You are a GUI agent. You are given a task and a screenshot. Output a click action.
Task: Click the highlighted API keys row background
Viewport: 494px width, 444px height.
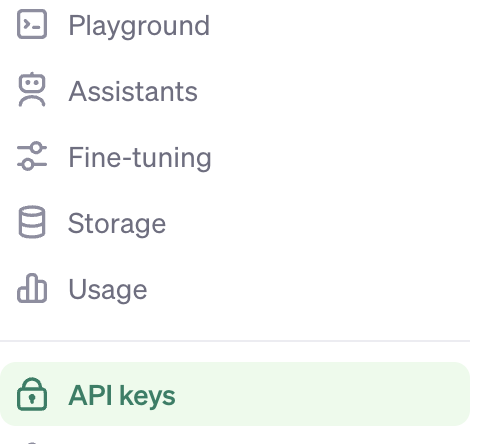pyautogui.click(x=235, y=394)
